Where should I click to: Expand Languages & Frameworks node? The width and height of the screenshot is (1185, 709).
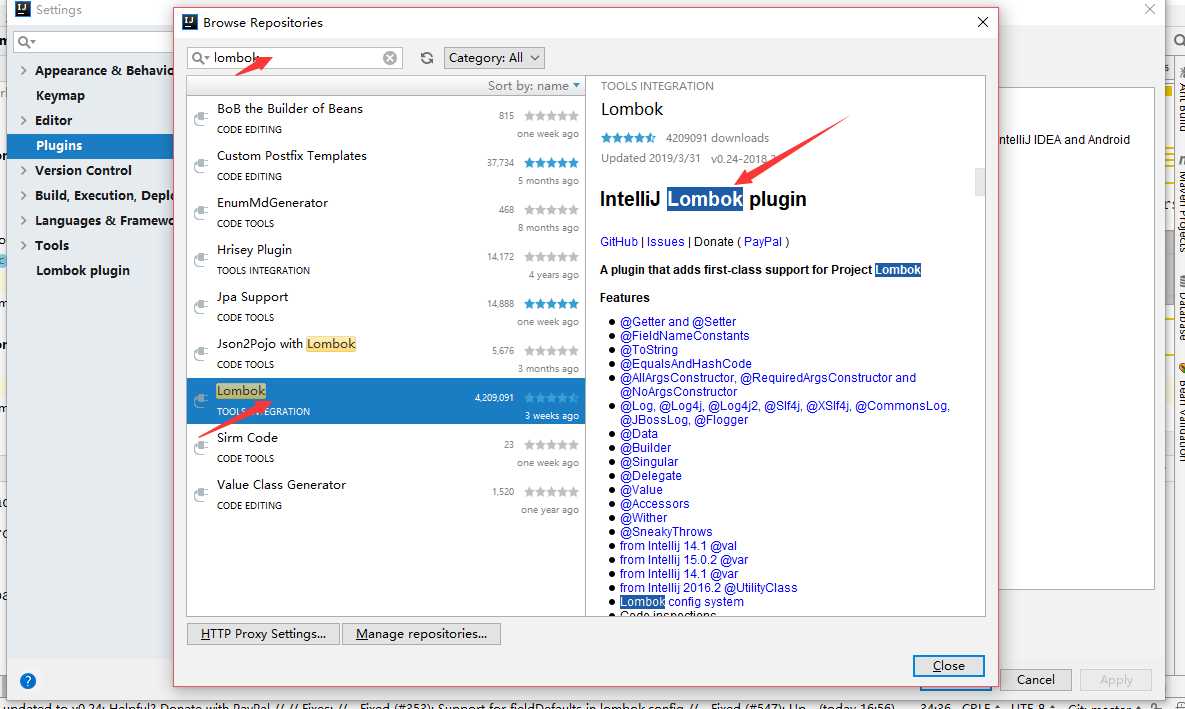pos(23,221)
